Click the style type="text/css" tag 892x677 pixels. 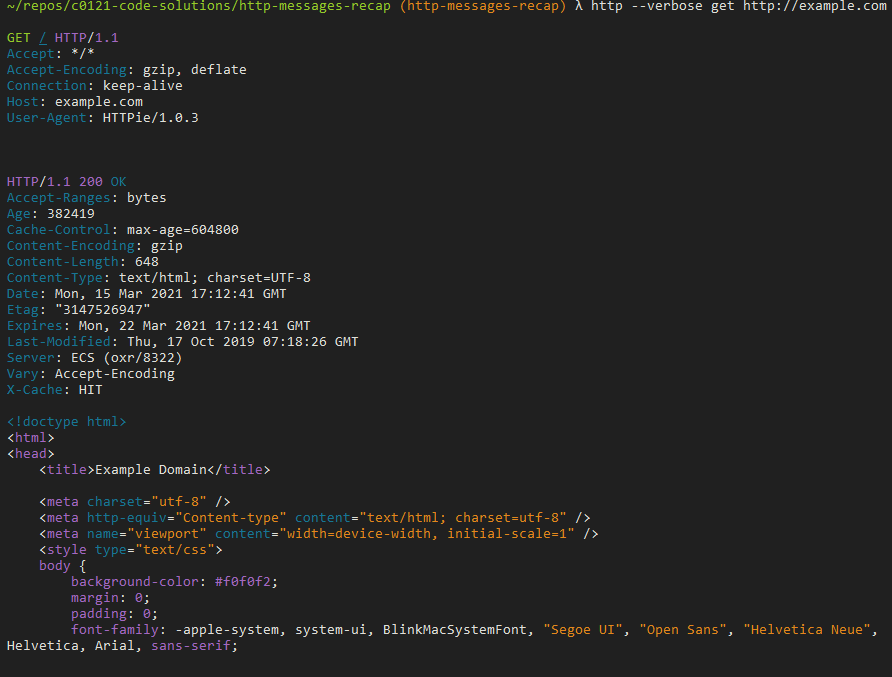131,550
